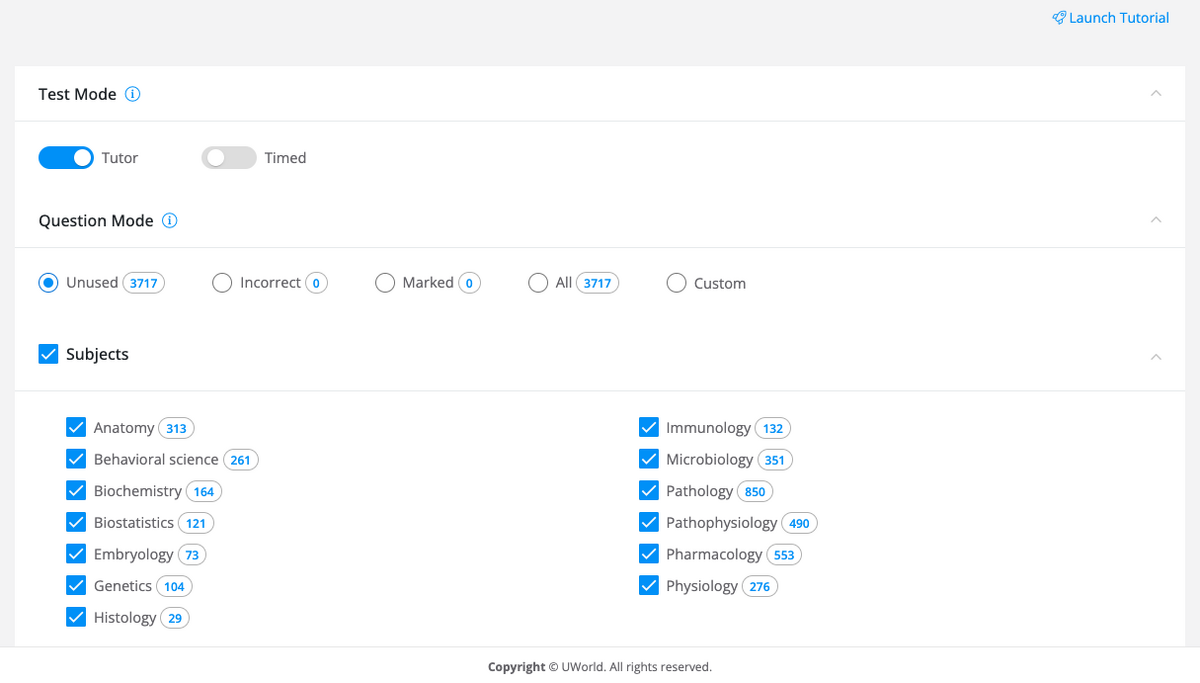
Task: Turn off the Tutor mode toggle
Action: (x=66, y=158)
